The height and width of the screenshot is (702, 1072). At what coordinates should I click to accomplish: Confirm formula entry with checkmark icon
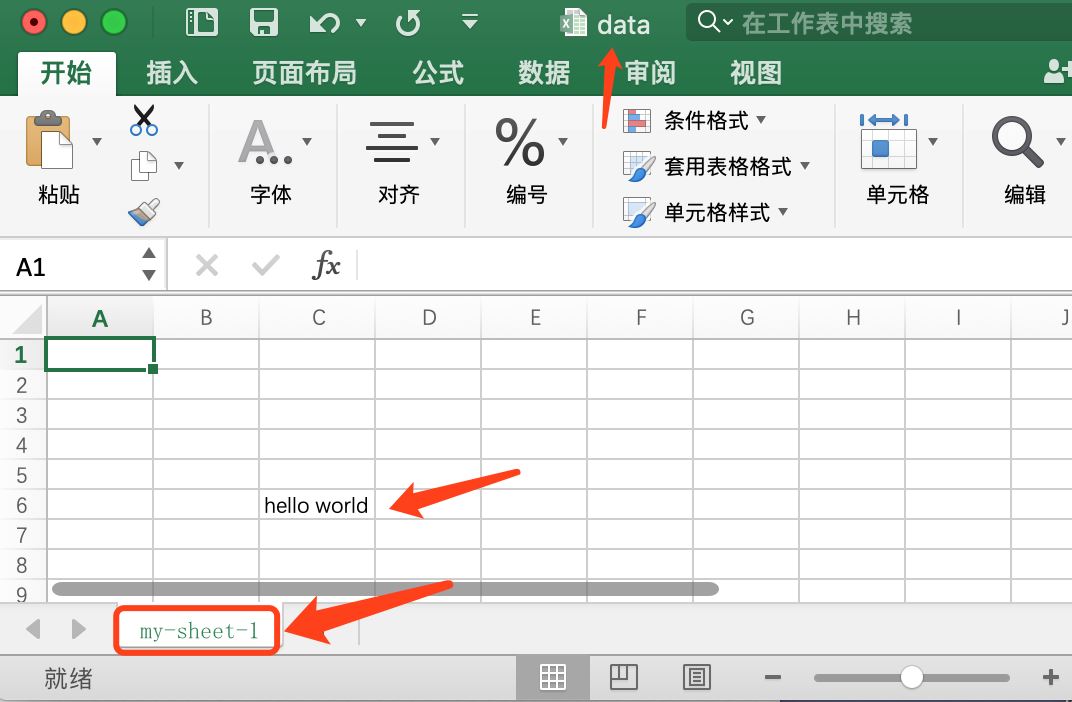[x=265, y=265]
